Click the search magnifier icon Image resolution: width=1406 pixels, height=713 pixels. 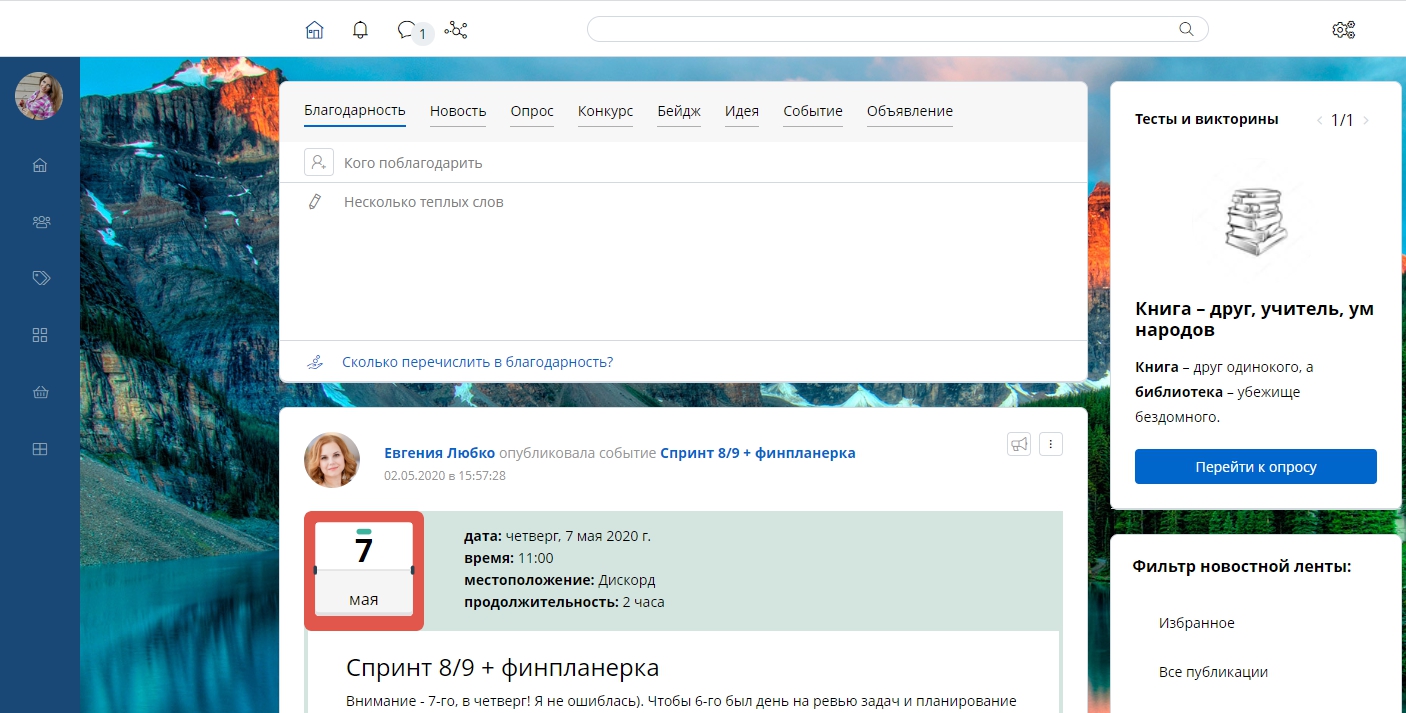tap(1186, 29)
